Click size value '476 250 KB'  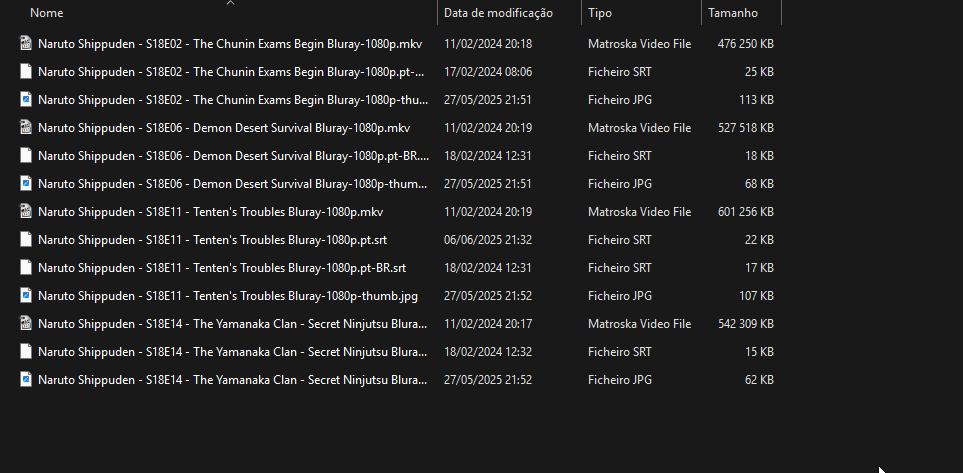(x=746, y=44)
